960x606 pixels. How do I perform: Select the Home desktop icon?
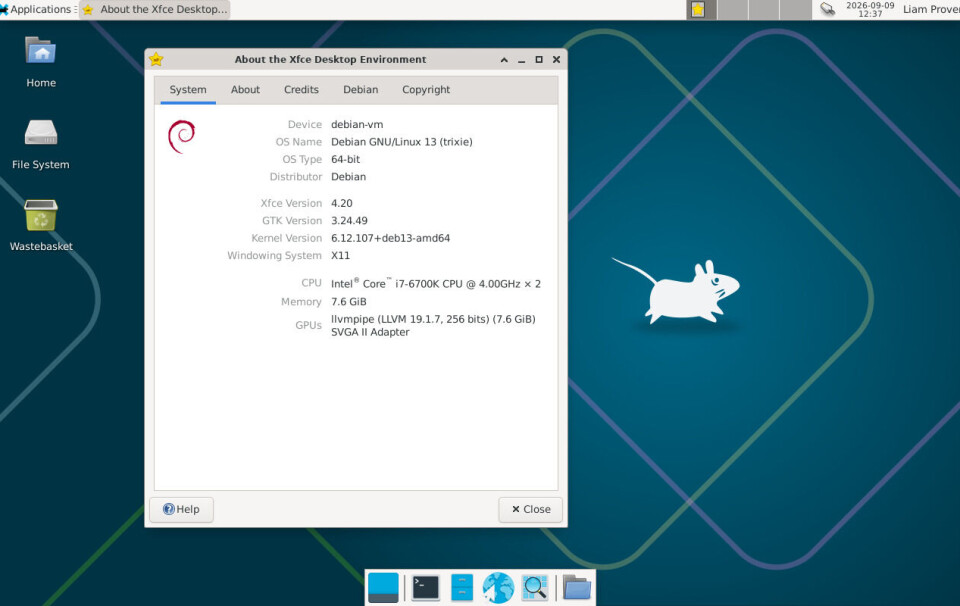41,62
